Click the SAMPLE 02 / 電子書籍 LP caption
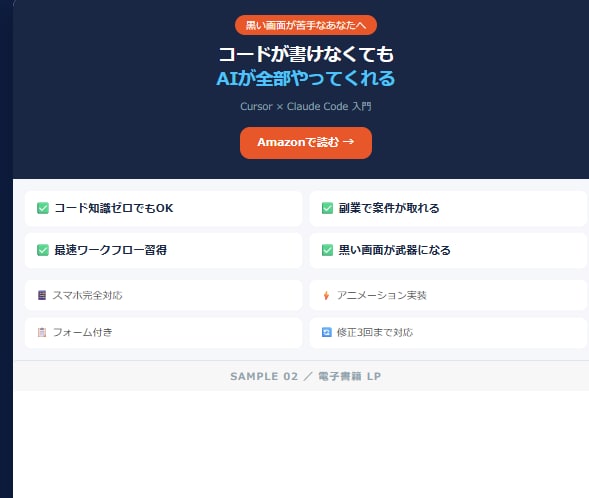 tap(306, 376)
